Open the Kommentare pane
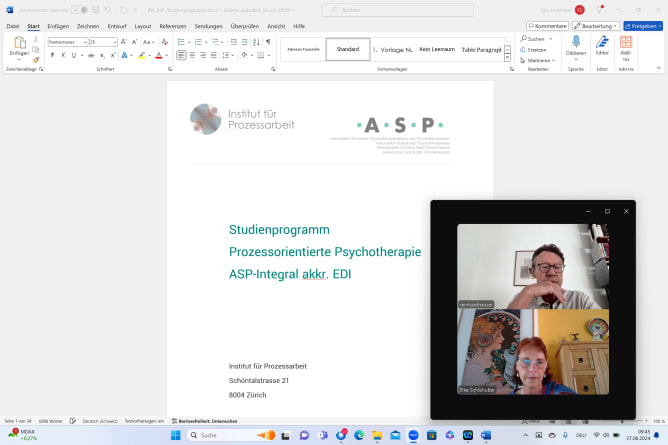Image resolution: width=668 pixels, height=445 pixels. 547,26
